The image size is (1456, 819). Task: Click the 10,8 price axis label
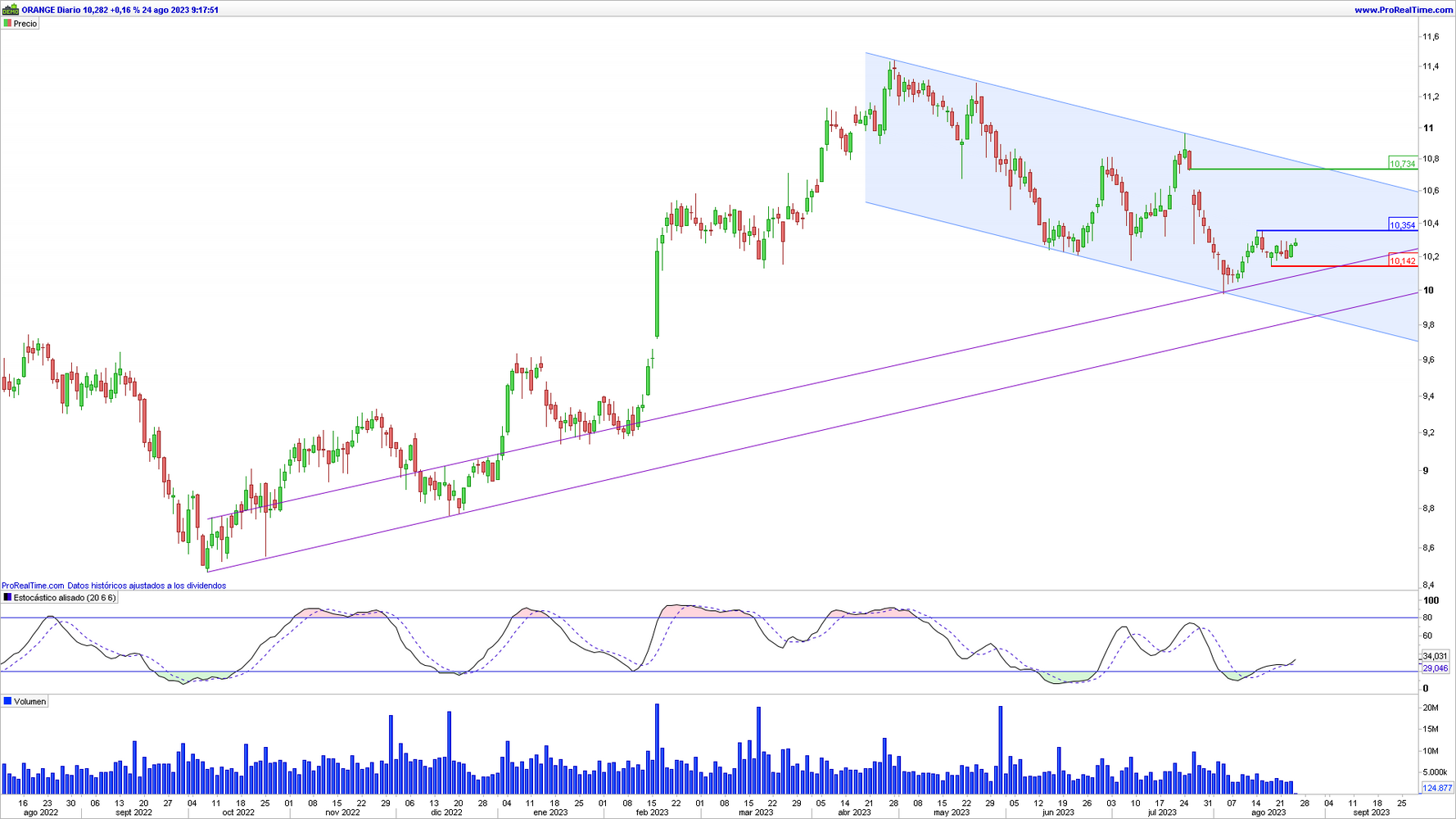[x=1431, y=159]
